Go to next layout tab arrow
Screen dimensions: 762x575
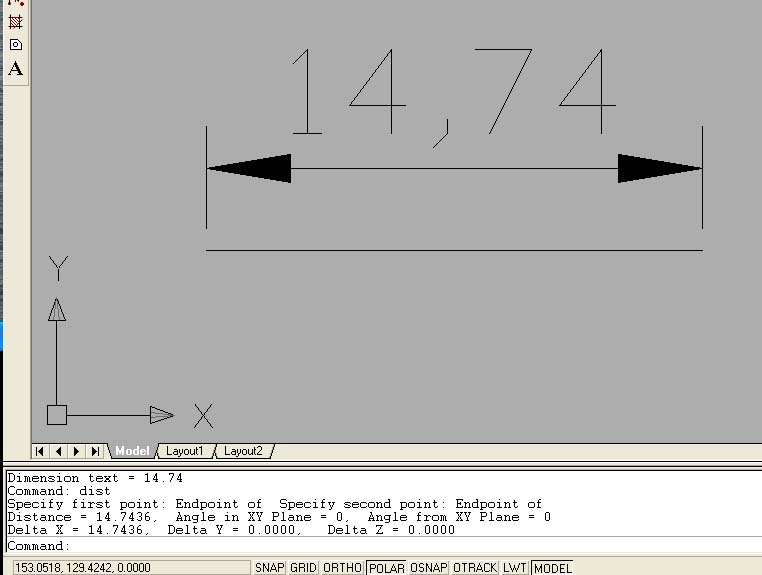[x=76, y=451]
